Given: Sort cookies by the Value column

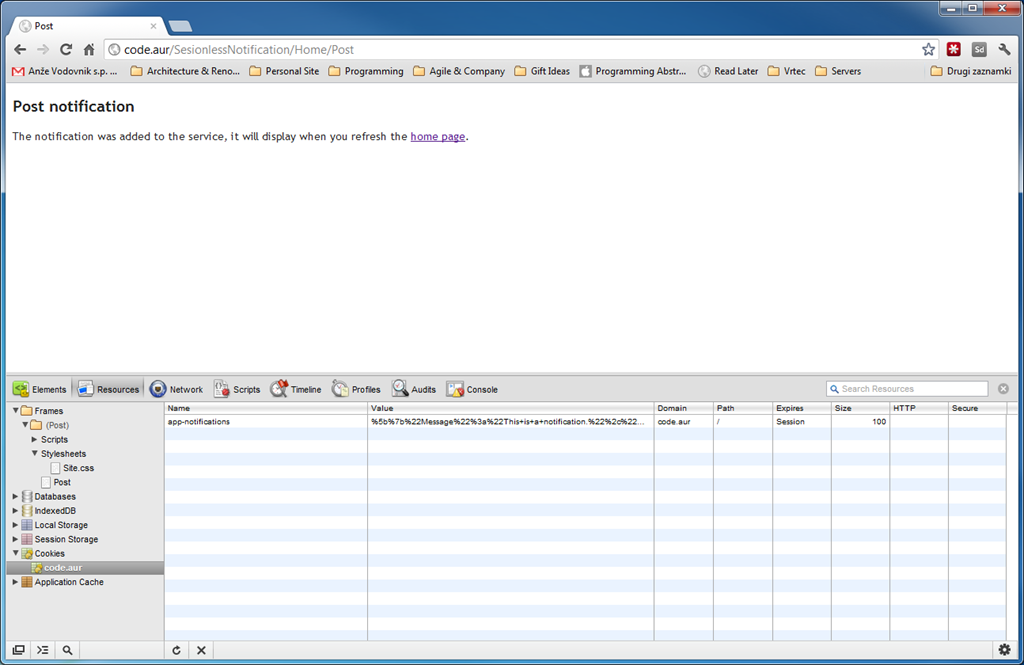Looking at the screenshot, I should (511, 408).
